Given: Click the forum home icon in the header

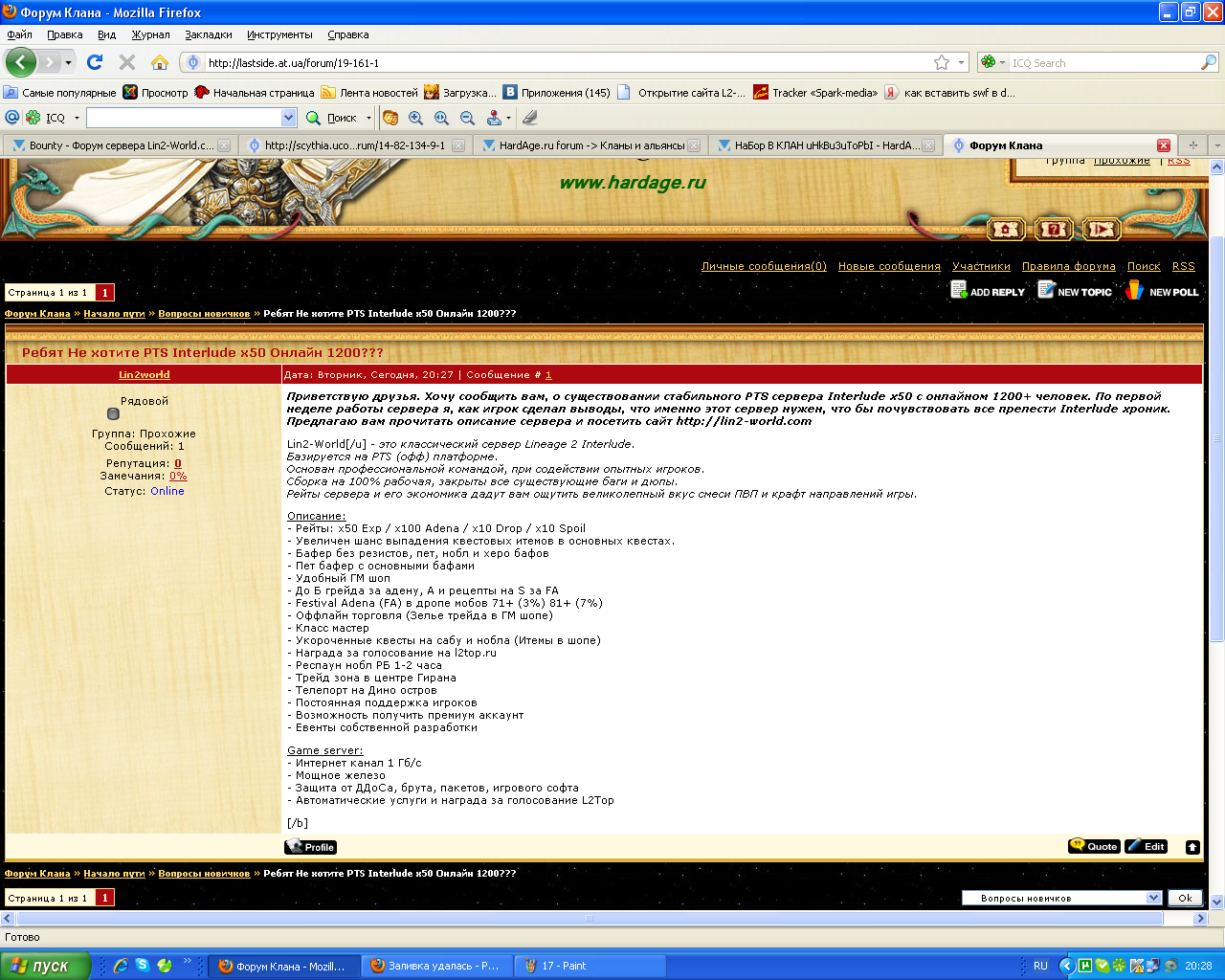Looking at the screenshot, I should pyautogui.click(x=1006, y=229).
